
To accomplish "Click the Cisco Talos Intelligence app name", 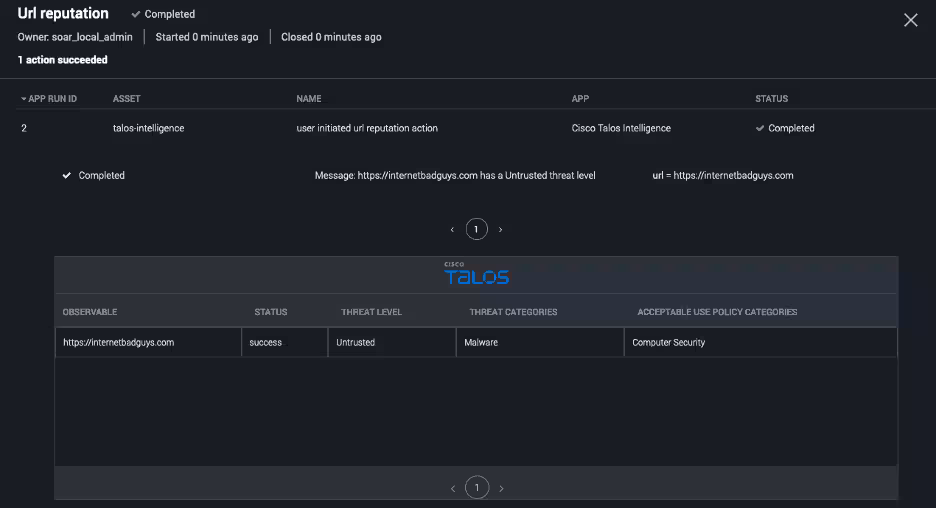I will (x=620, y=128).
